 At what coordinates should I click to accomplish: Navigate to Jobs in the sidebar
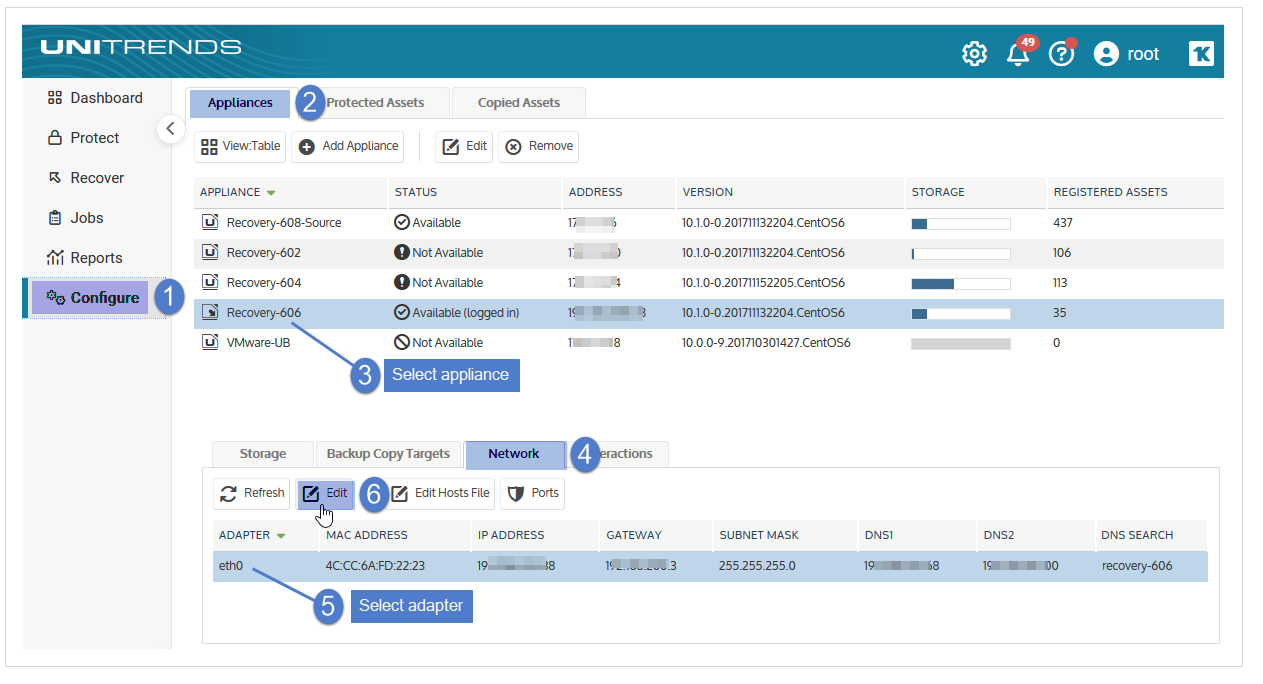tap(76, 218)
